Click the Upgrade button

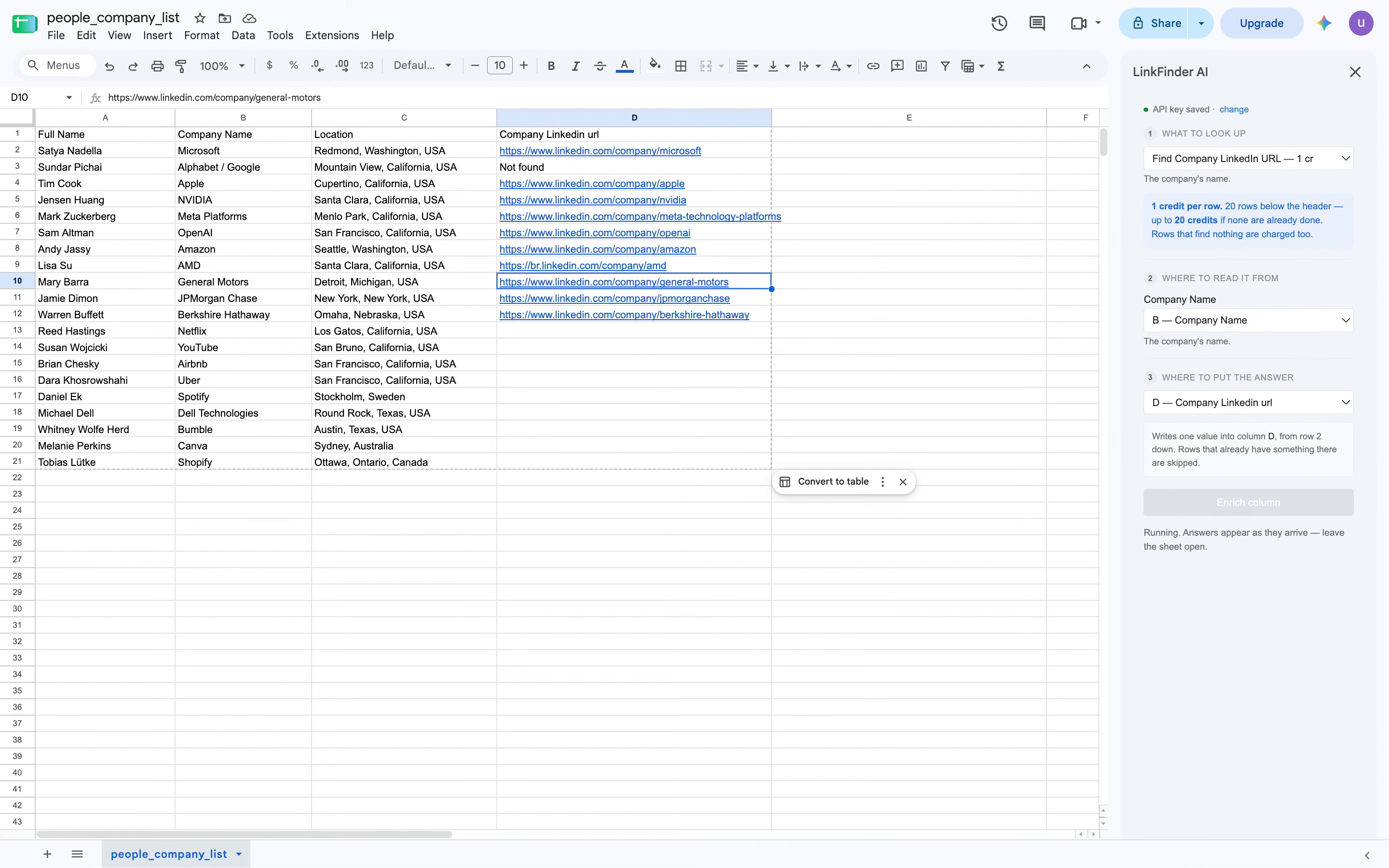click(1261, 23)
